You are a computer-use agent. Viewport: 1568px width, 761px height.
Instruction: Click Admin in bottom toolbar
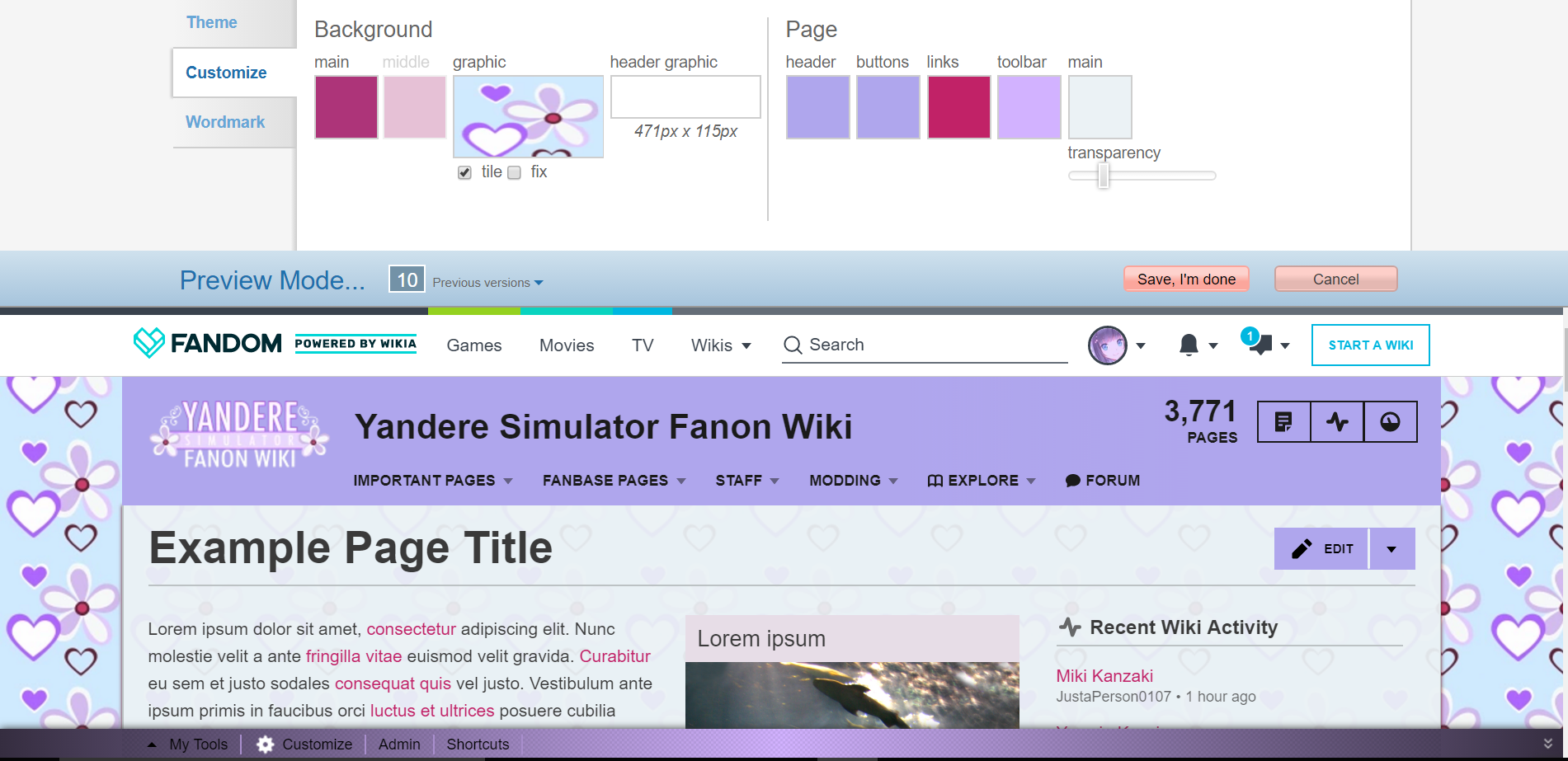tap(399, 745)
